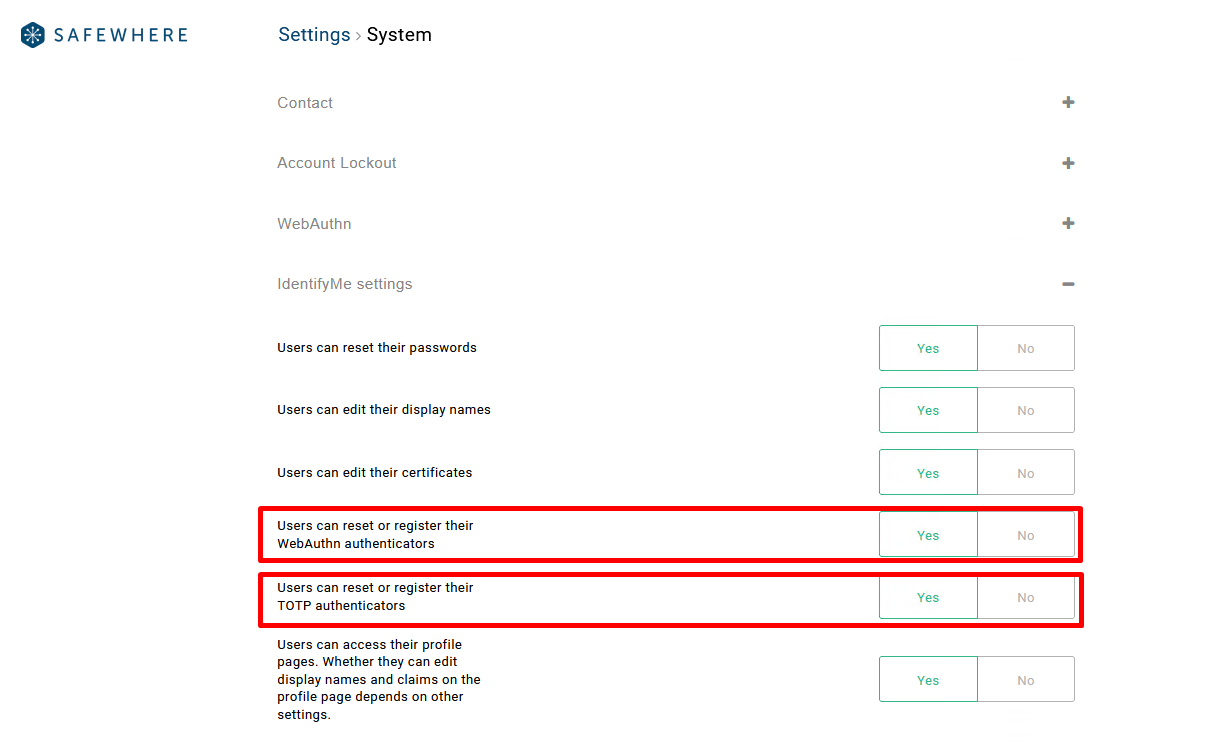Disable editing display names with No
This screenshot has height=743, width=1220.
(x=1025, y=410)
